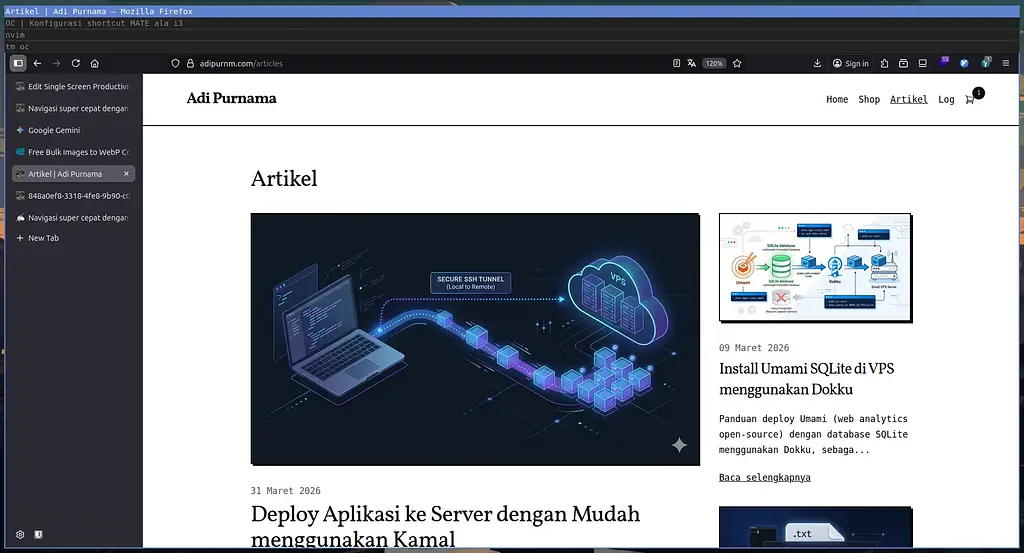Toggle the Firefox sidebar button
Viewport: 1024px width, 553px height.
(18, 63)
